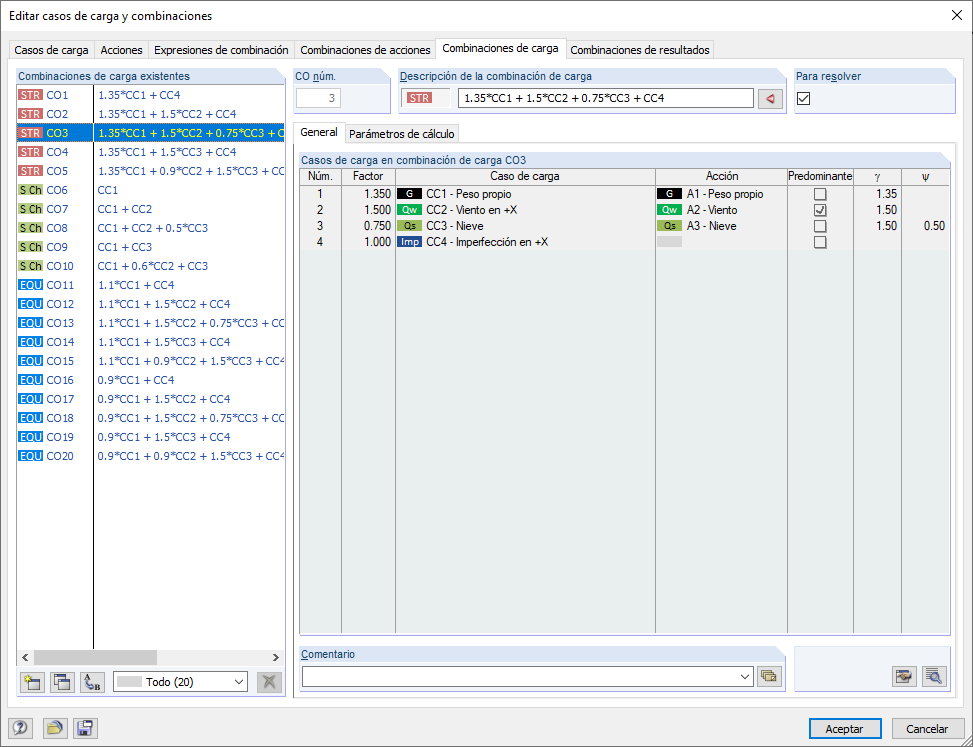The height and width of the screenshot is (747, 973).
Task: Open Expresiones de combinación tab
Action: pos(221,50)
